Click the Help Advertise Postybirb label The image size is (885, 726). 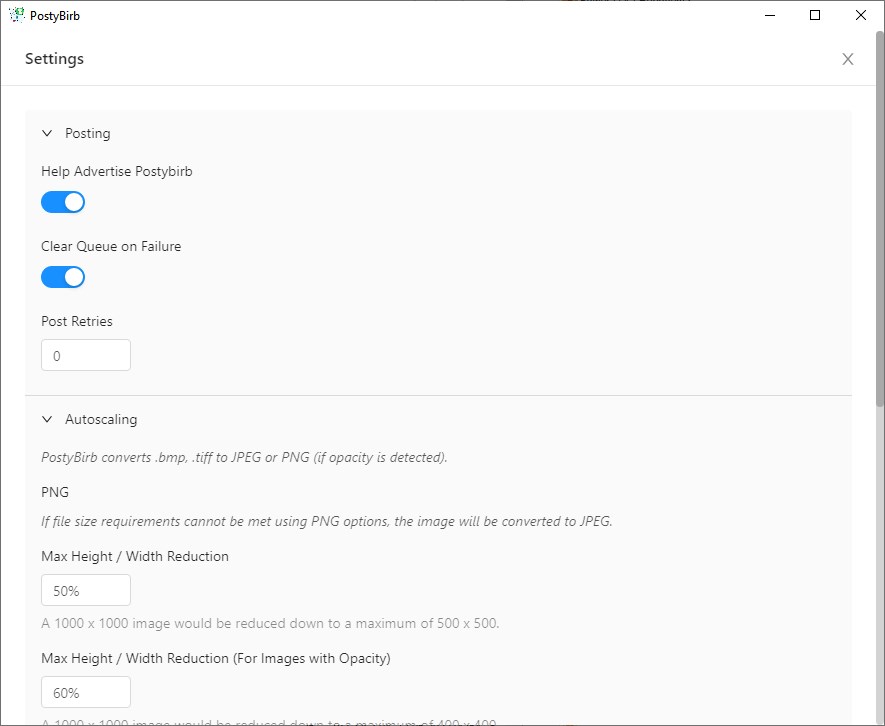[117, 171]
